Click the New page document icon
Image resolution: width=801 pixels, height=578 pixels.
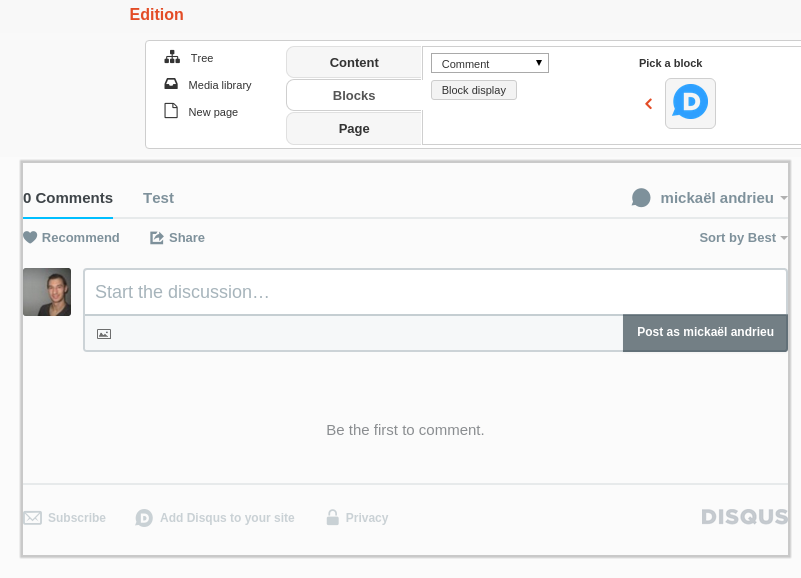(171, 111)
